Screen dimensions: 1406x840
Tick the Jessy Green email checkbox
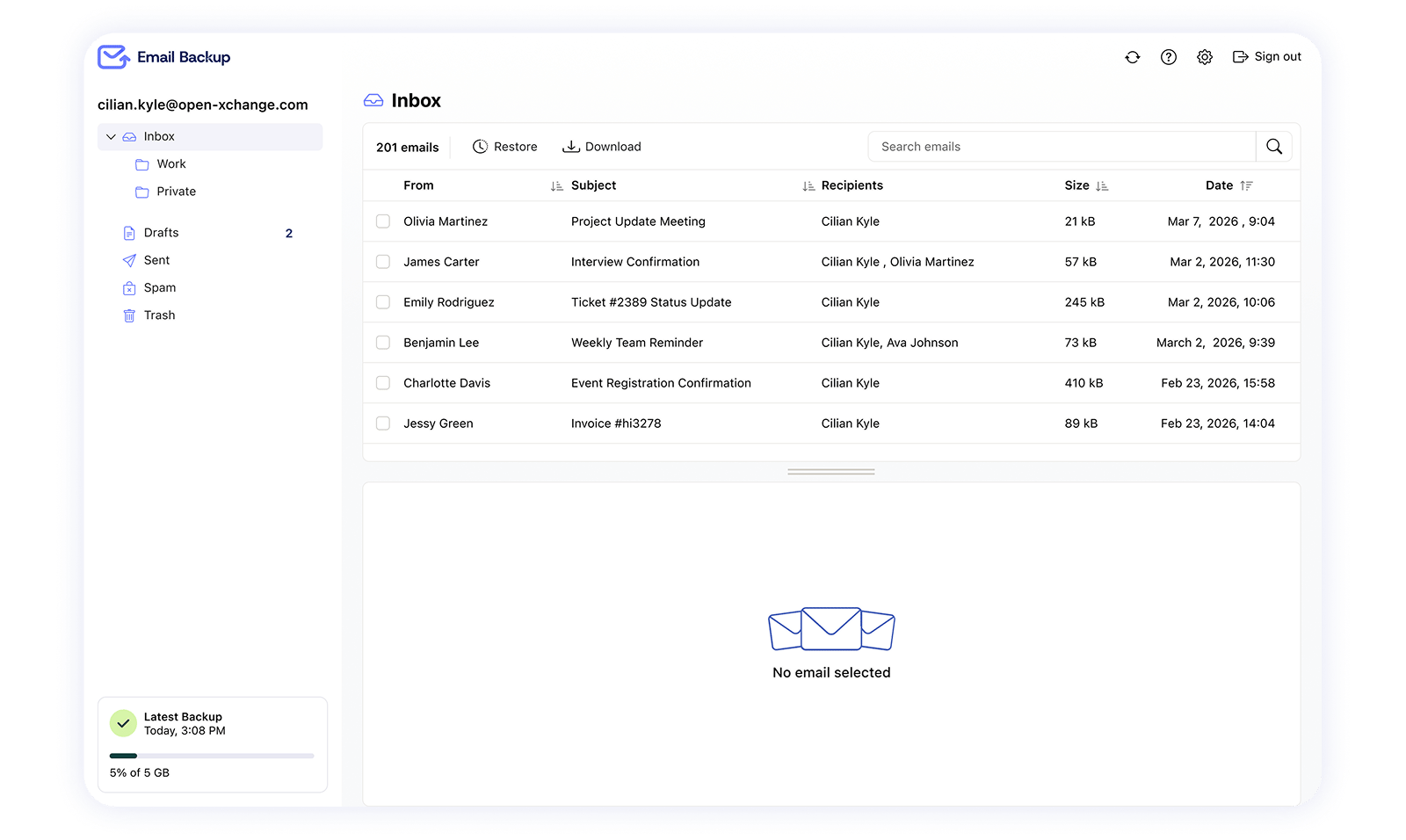coord(383,424)
